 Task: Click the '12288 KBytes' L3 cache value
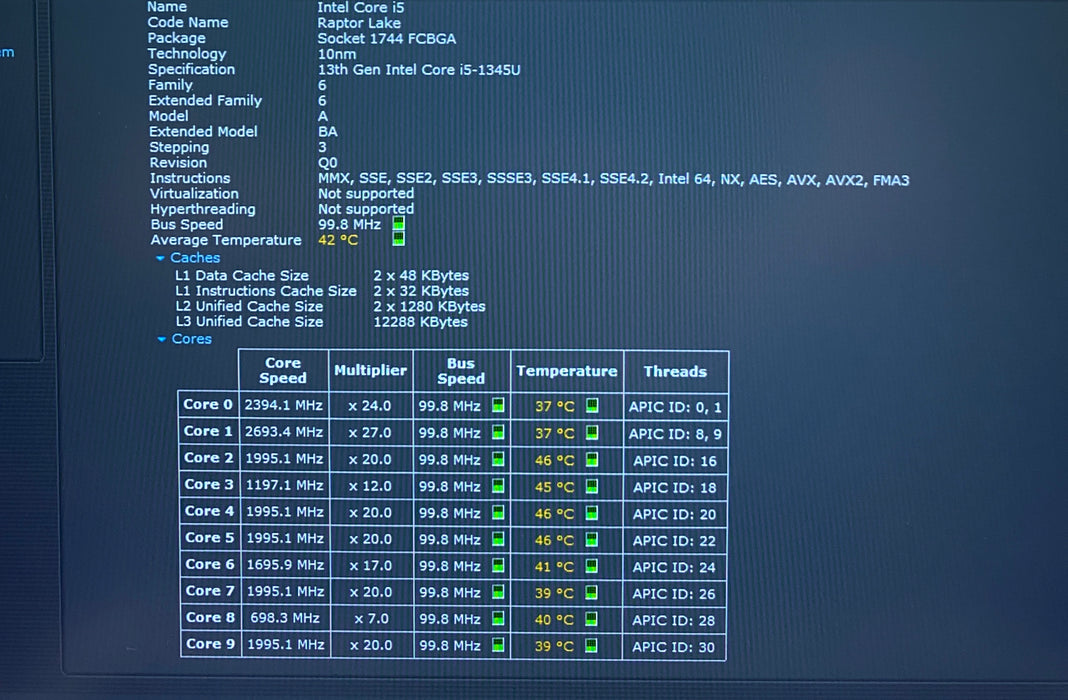point(420,322)
